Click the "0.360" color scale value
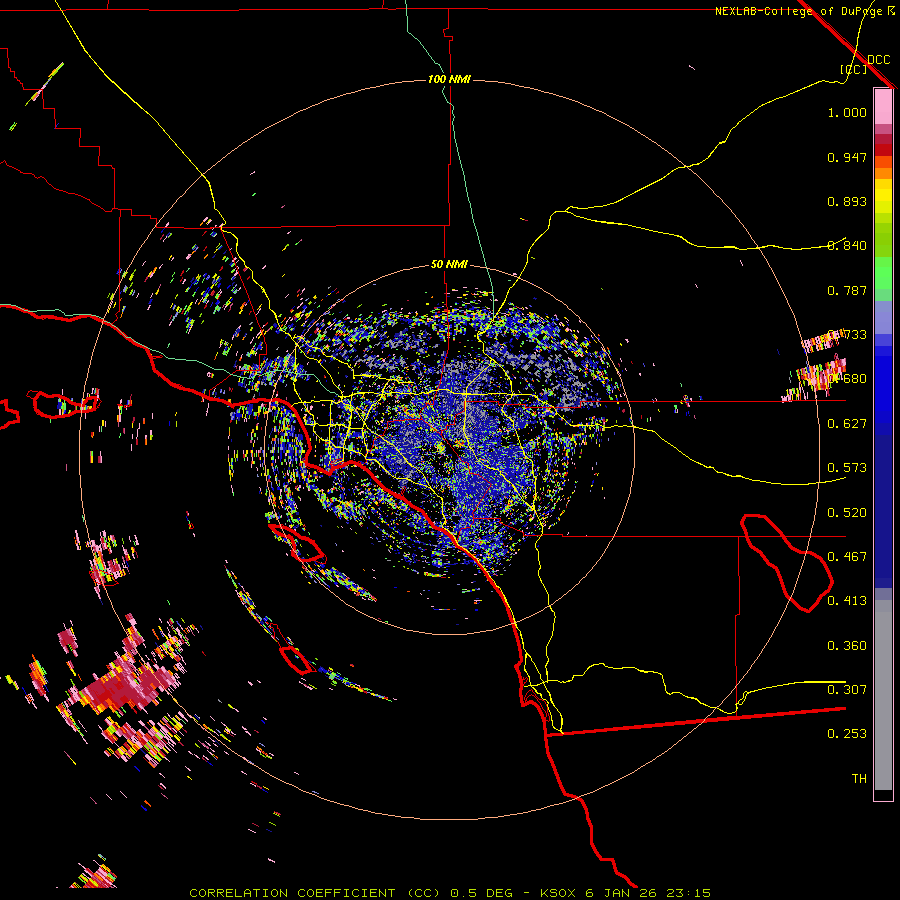The width and height of the screenshot is (900, 900). point(847,646)
